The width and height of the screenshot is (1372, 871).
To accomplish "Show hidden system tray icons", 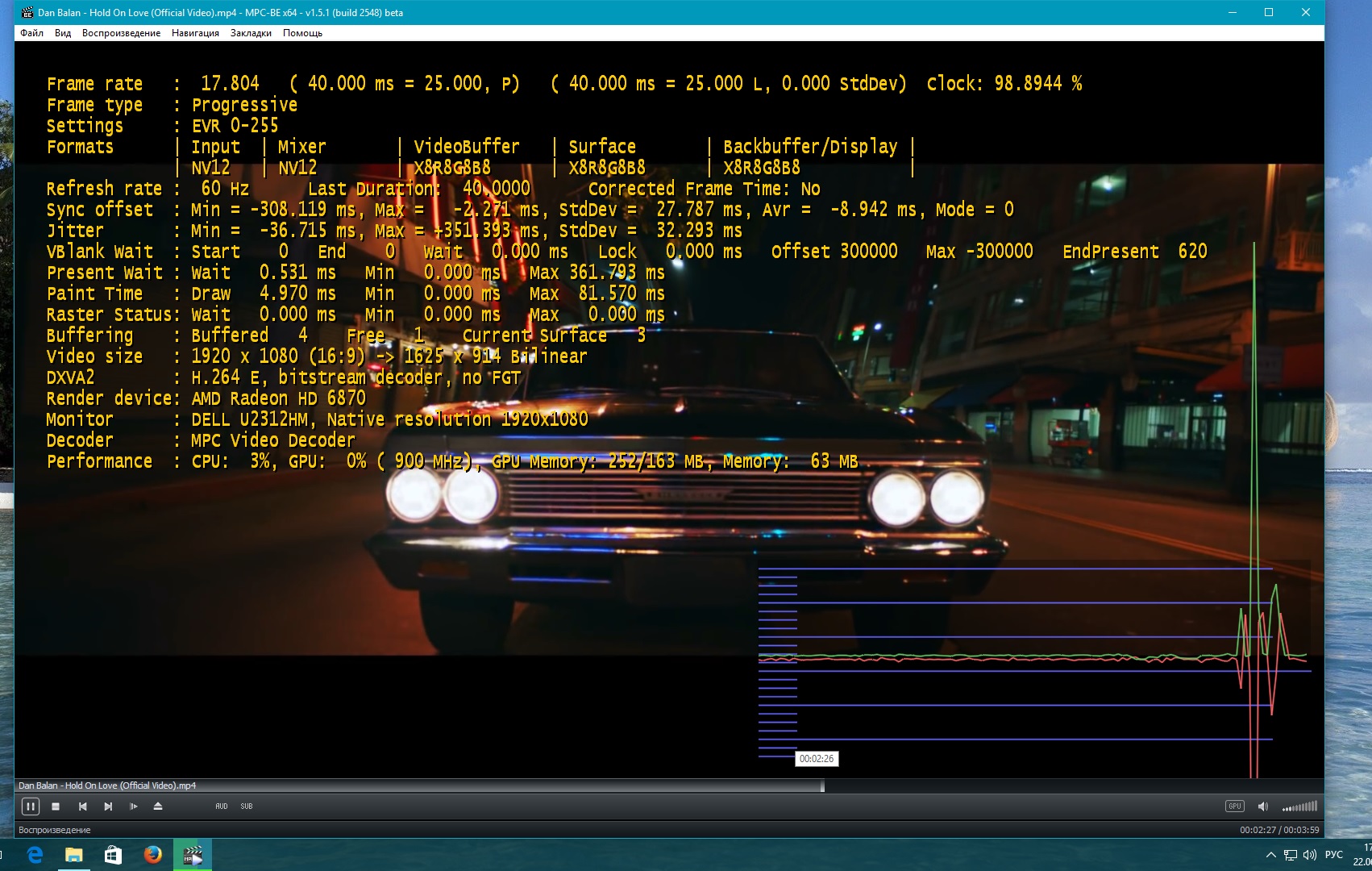I will [x=1271, y=855].
